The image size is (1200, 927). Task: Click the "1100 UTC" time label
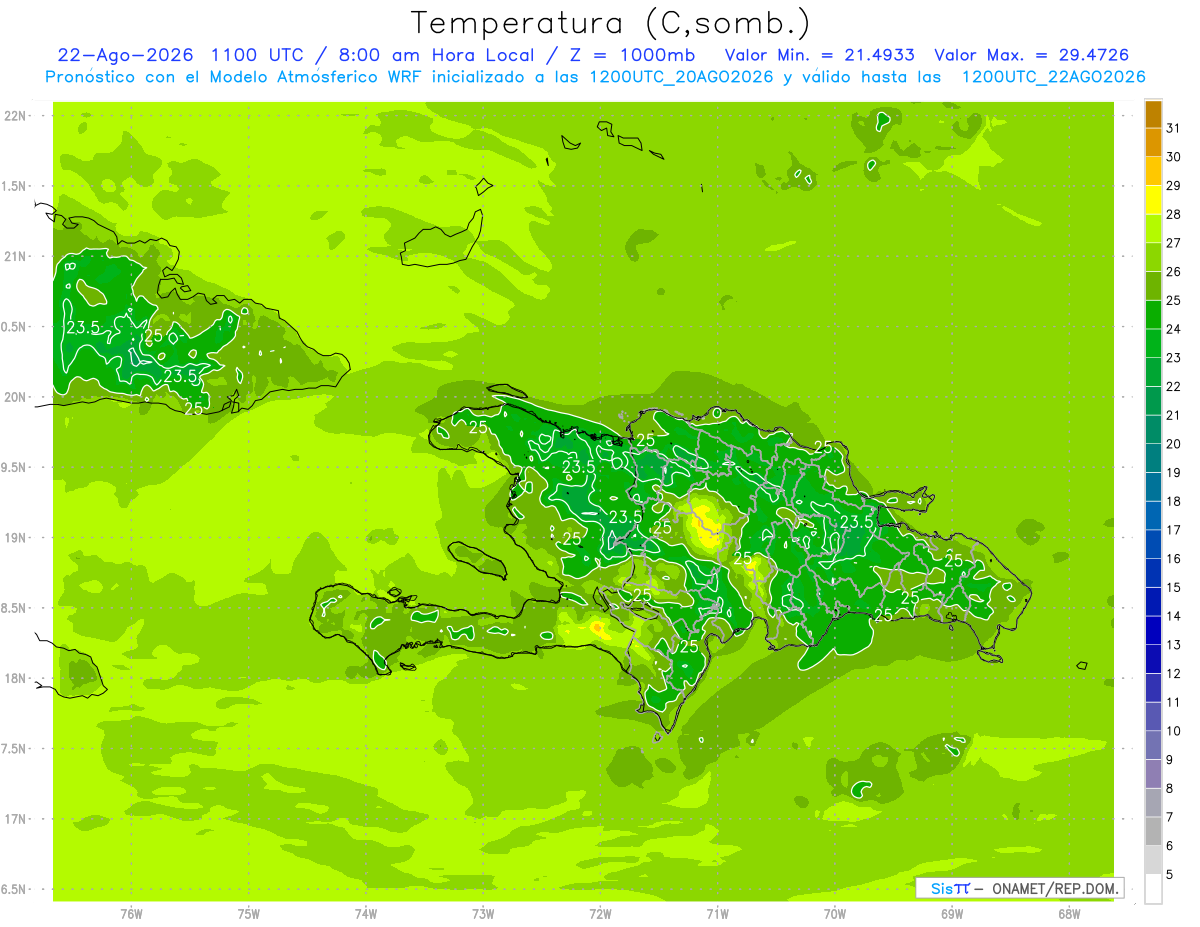click(259, 55)
